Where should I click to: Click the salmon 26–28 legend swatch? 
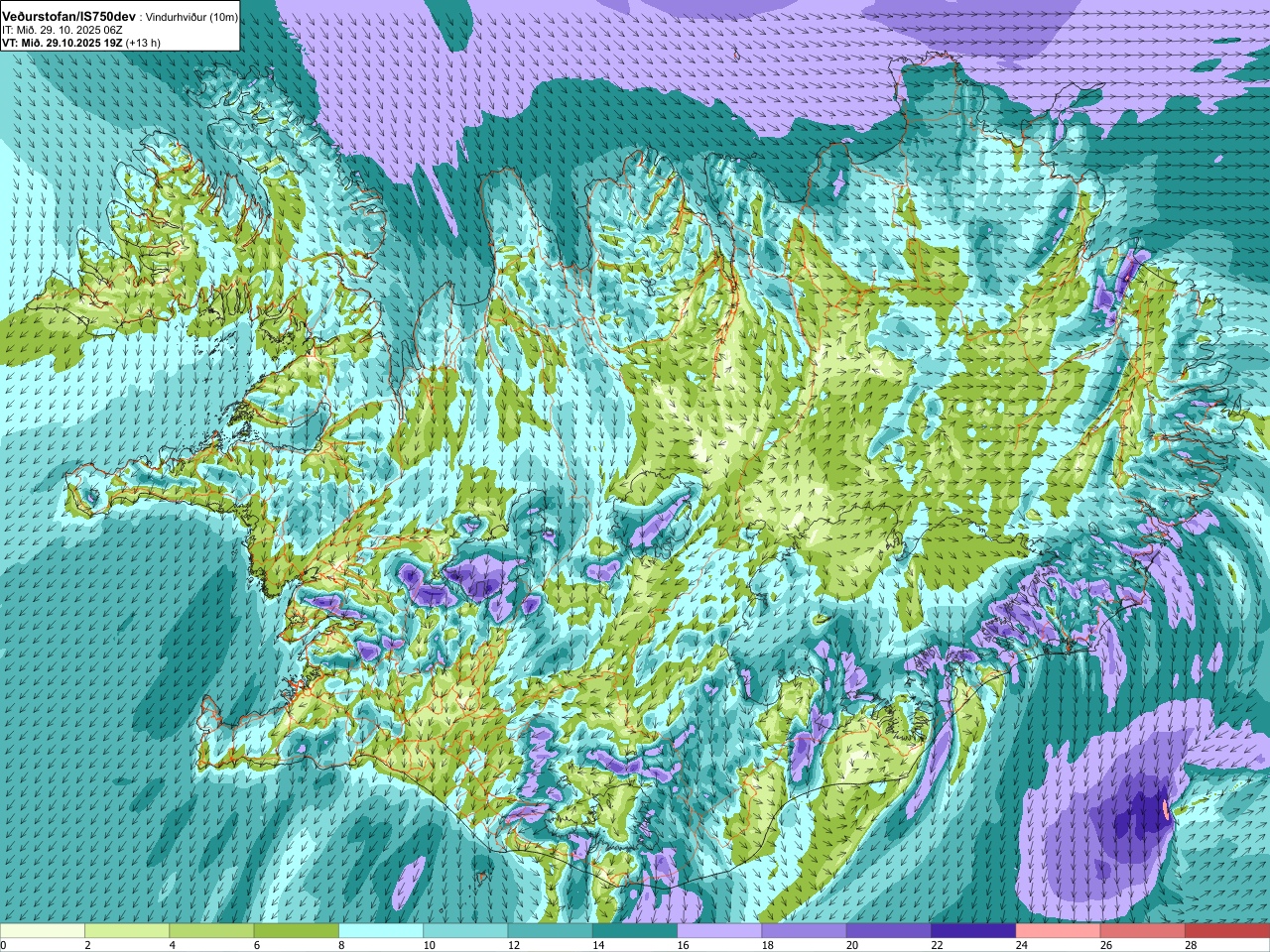[x=1142, y=931]
